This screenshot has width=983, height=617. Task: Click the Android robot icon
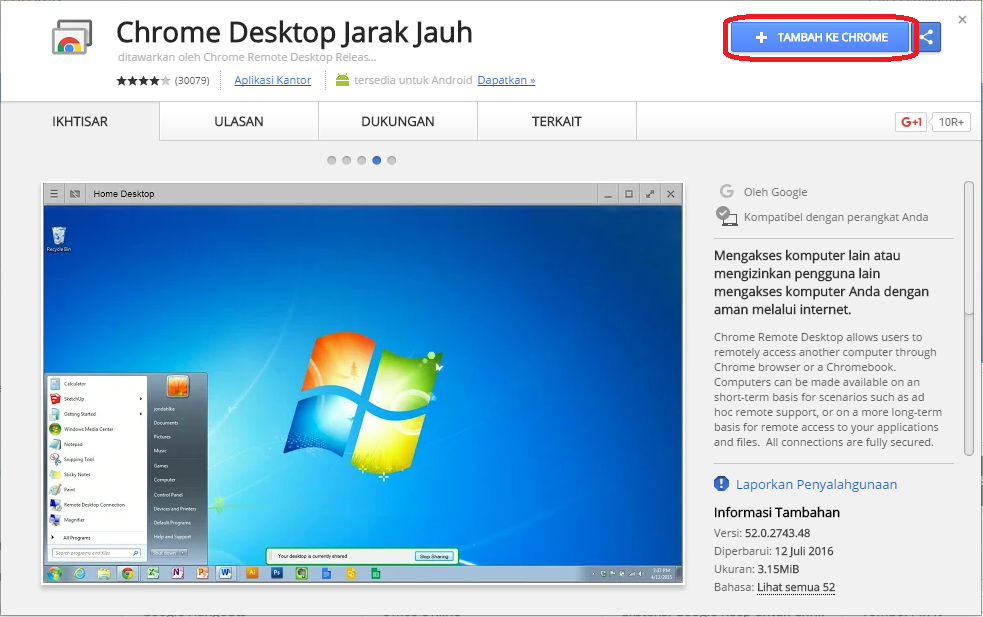tap(342, 80)
